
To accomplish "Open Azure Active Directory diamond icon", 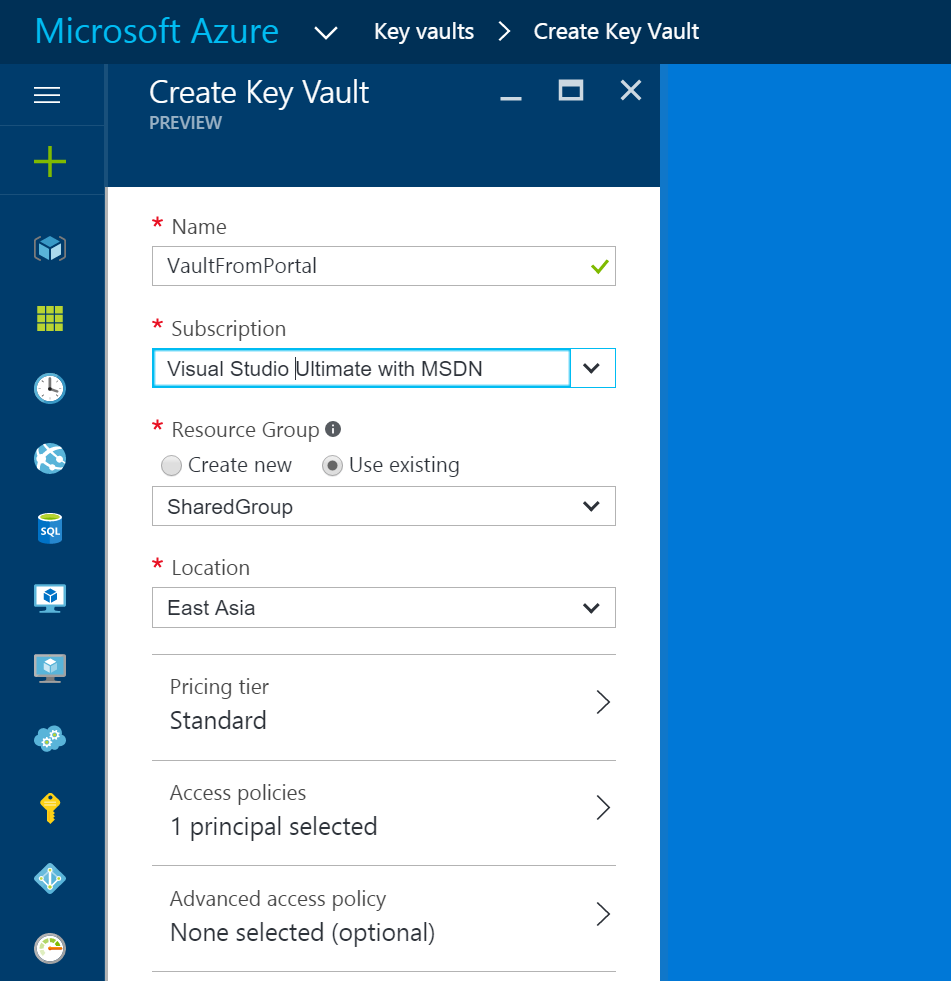I will tap(50, 879).
